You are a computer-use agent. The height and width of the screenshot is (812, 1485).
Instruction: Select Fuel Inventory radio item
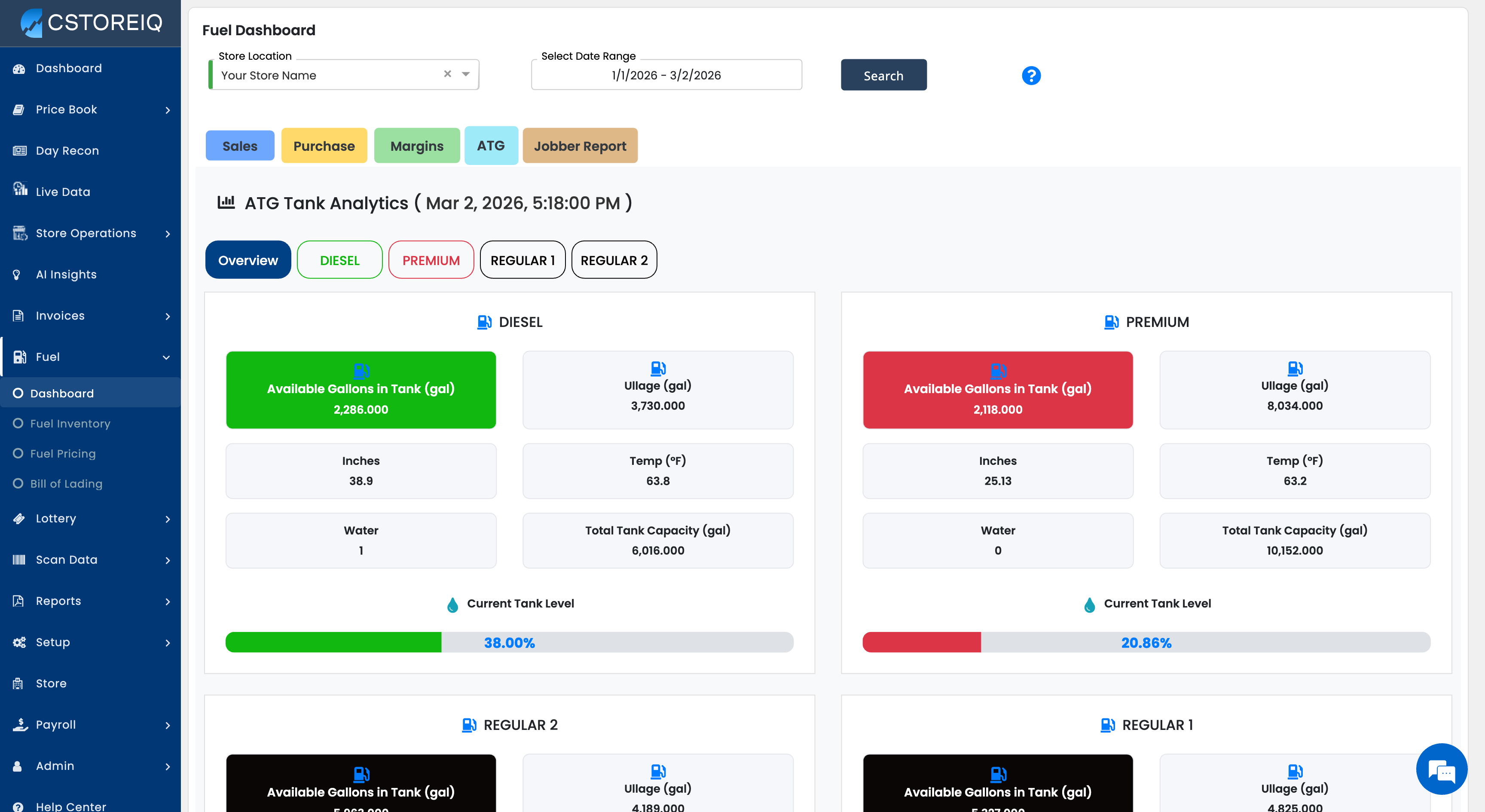click(70, 424)
